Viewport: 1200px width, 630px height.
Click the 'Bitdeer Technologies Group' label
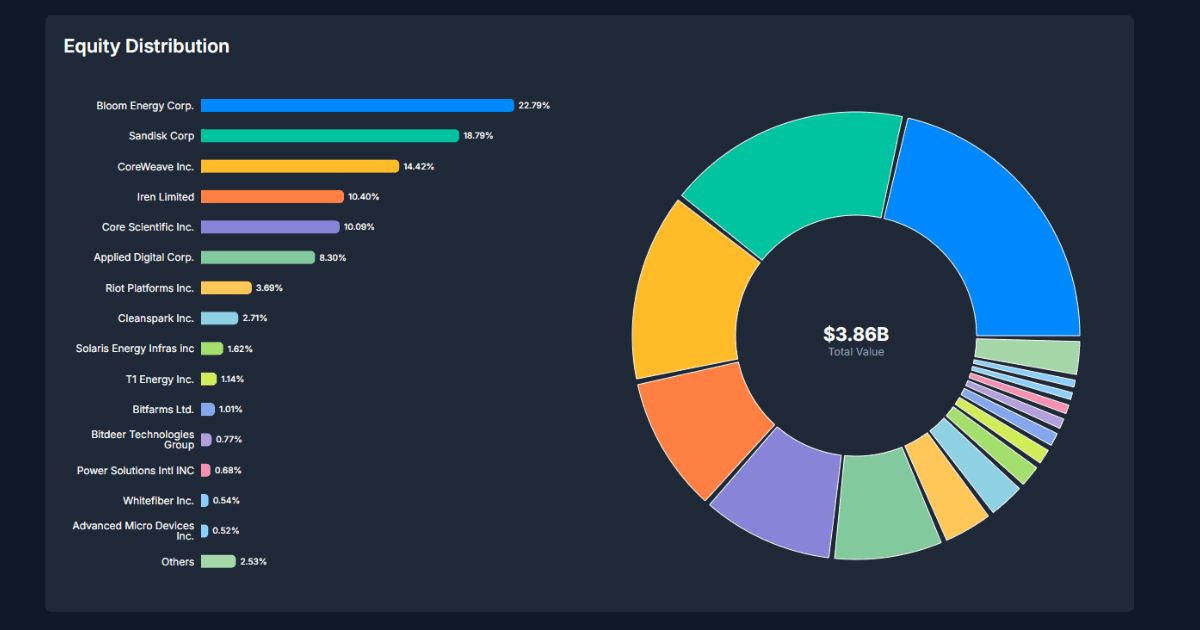143,440
